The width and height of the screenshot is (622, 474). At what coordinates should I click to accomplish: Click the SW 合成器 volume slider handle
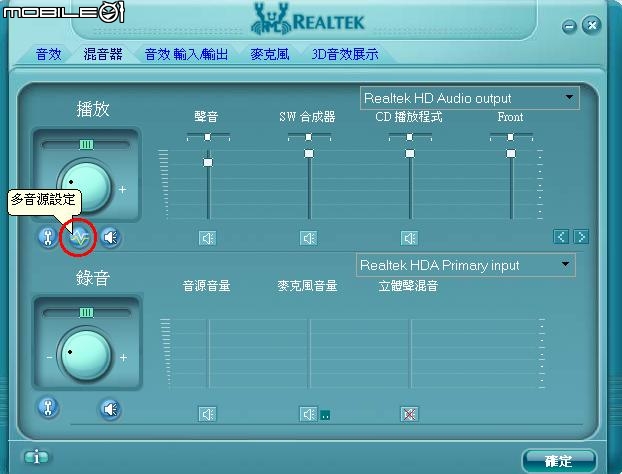coord(309,153)
